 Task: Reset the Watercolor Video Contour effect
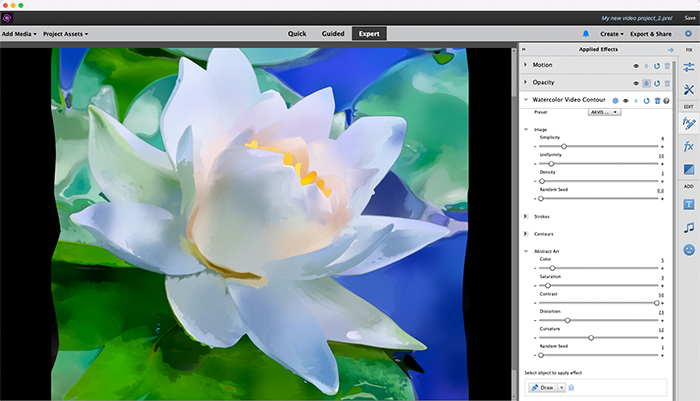click(646, 100)
